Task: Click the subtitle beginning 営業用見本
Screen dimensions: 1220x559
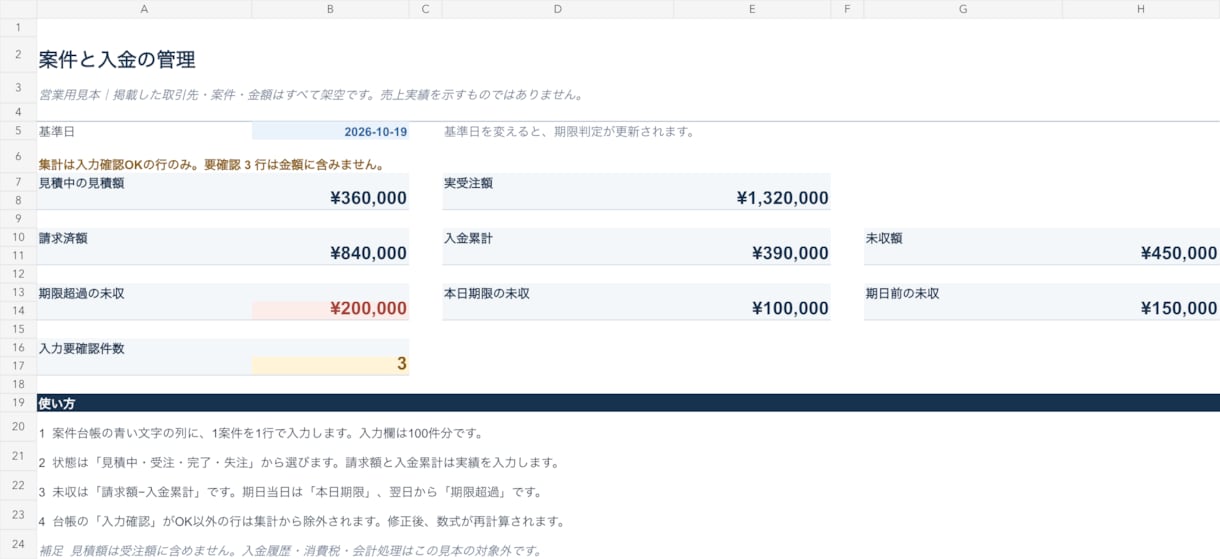Action: 311,95
